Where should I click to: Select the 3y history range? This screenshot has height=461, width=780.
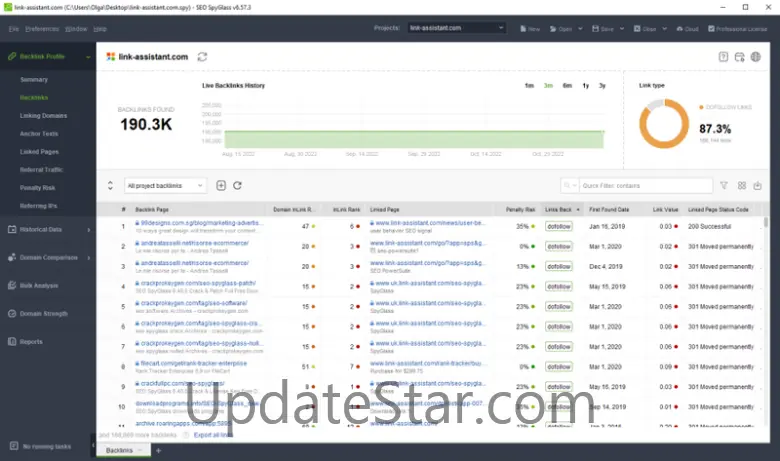click(602, 86)
